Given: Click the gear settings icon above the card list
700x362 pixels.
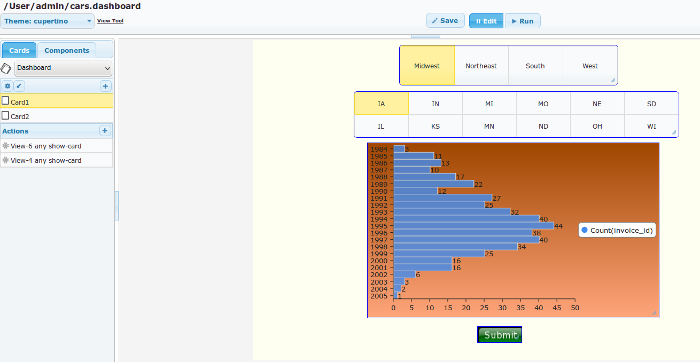Looking at the screenshot, I should tap(7, 86).
